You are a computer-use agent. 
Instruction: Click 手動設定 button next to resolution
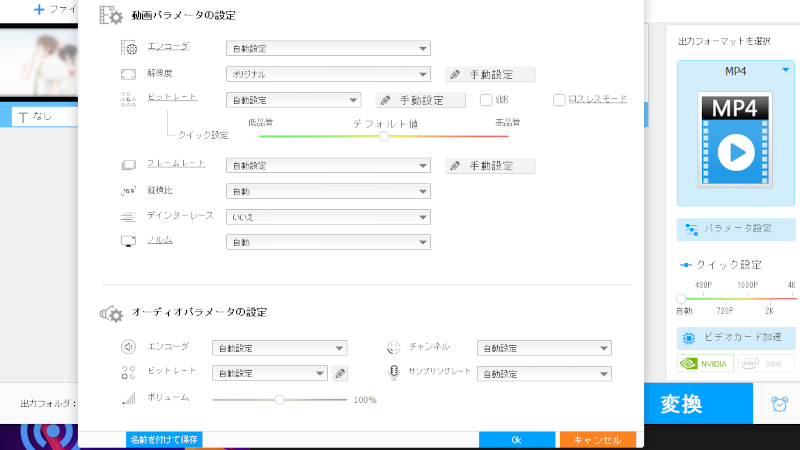coord(490,74)
